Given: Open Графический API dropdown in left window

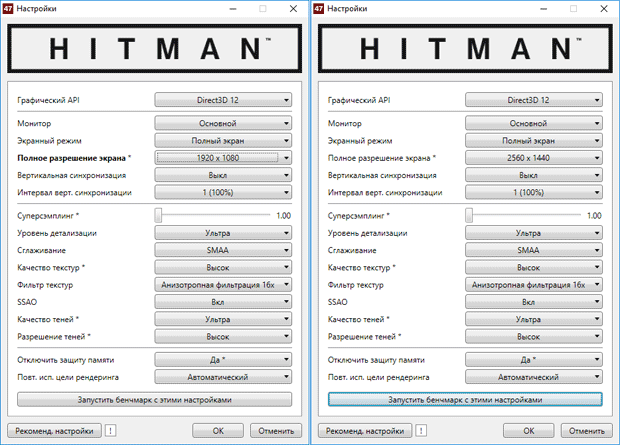Looking at the screenshot, I should click(223, 100).
